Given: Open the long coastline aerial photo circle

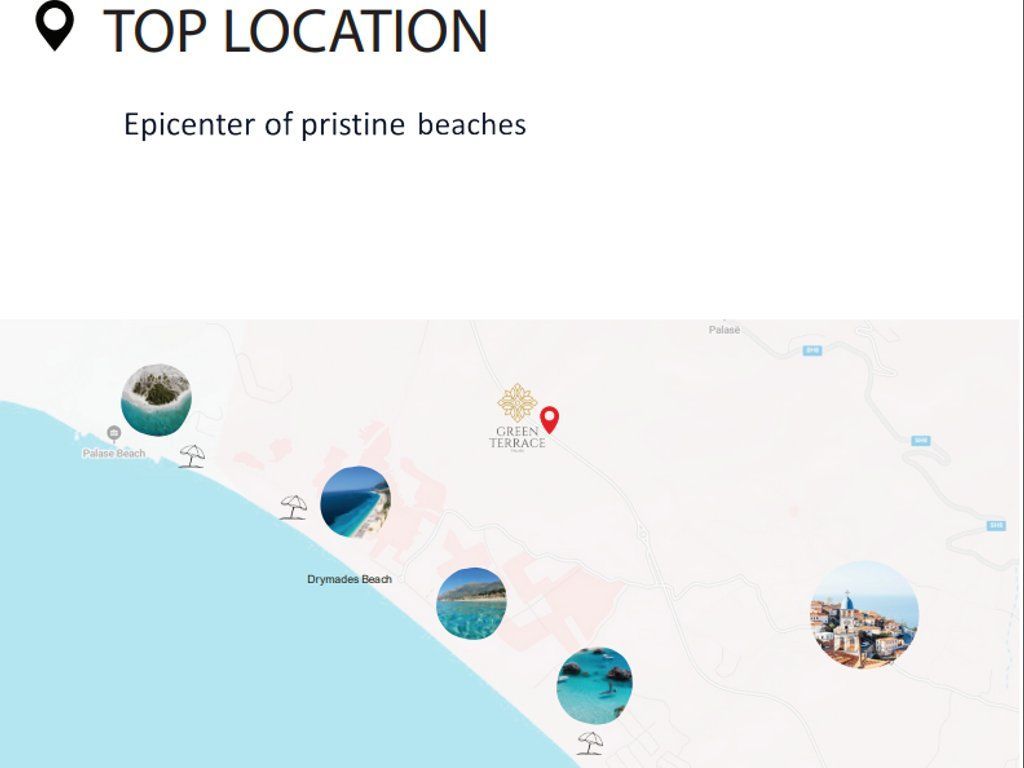Looking at the screenshot, I should tap(355, 501).
